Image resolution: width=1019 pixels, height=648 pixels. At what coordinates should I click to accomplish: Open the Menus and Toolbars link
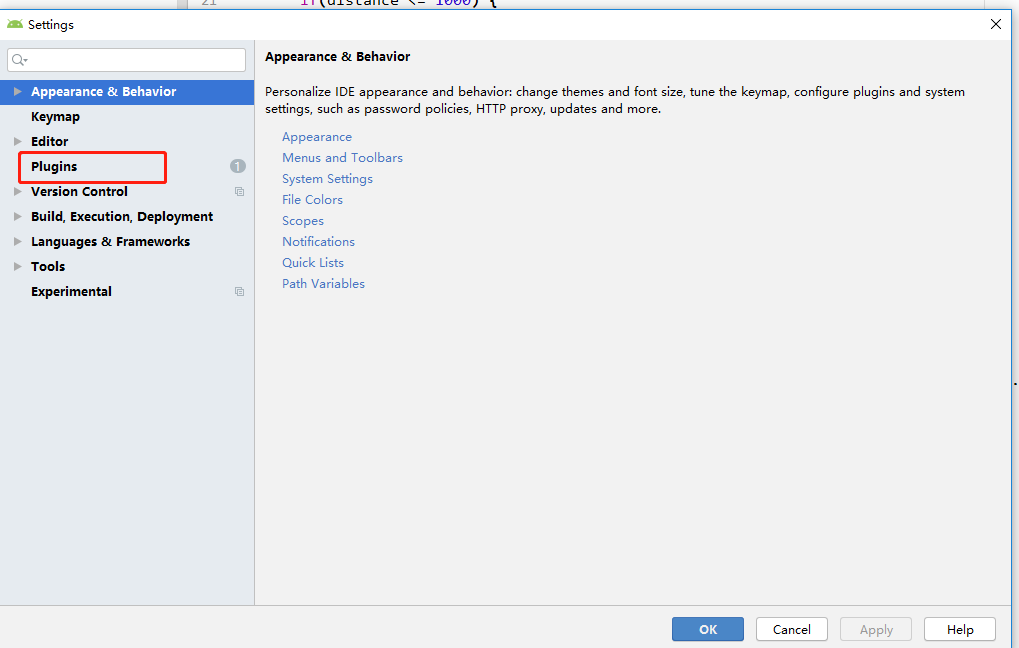342,158
